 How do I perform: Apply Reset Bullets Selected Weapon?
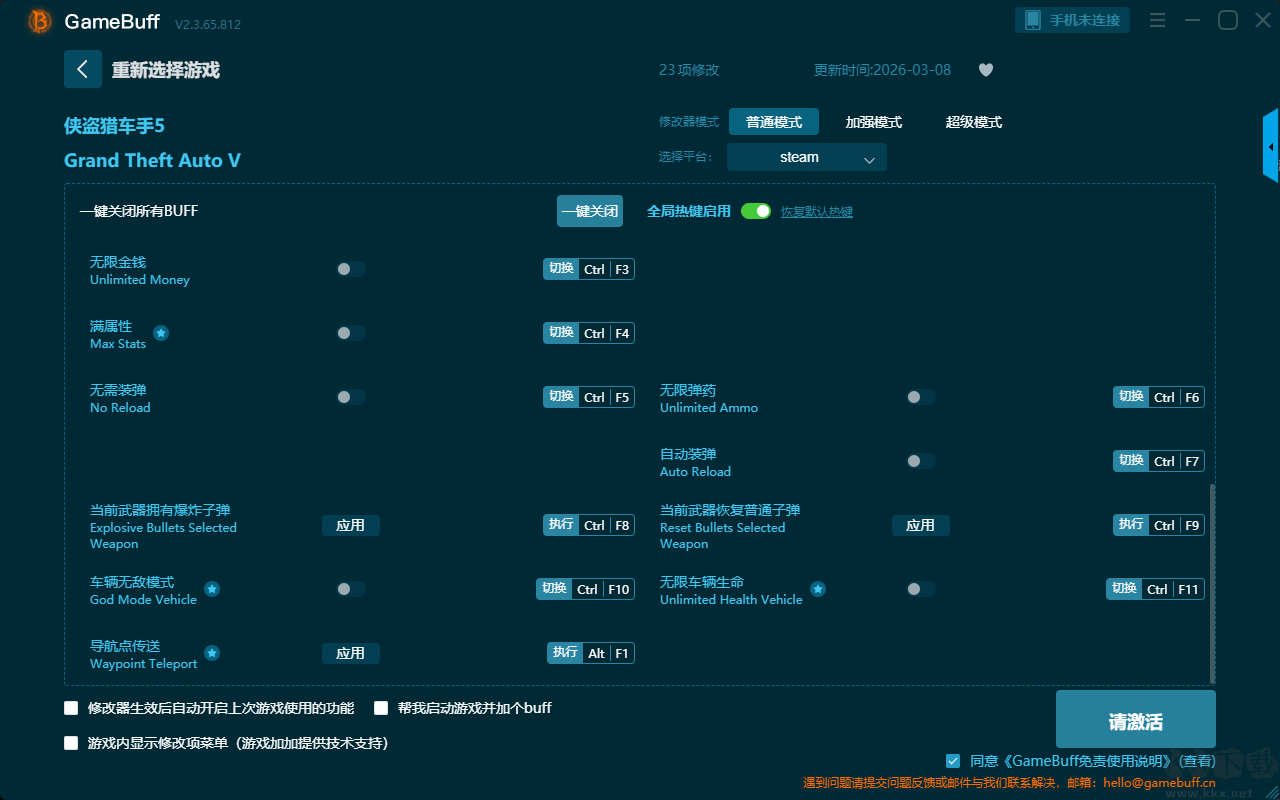[921, 525]
